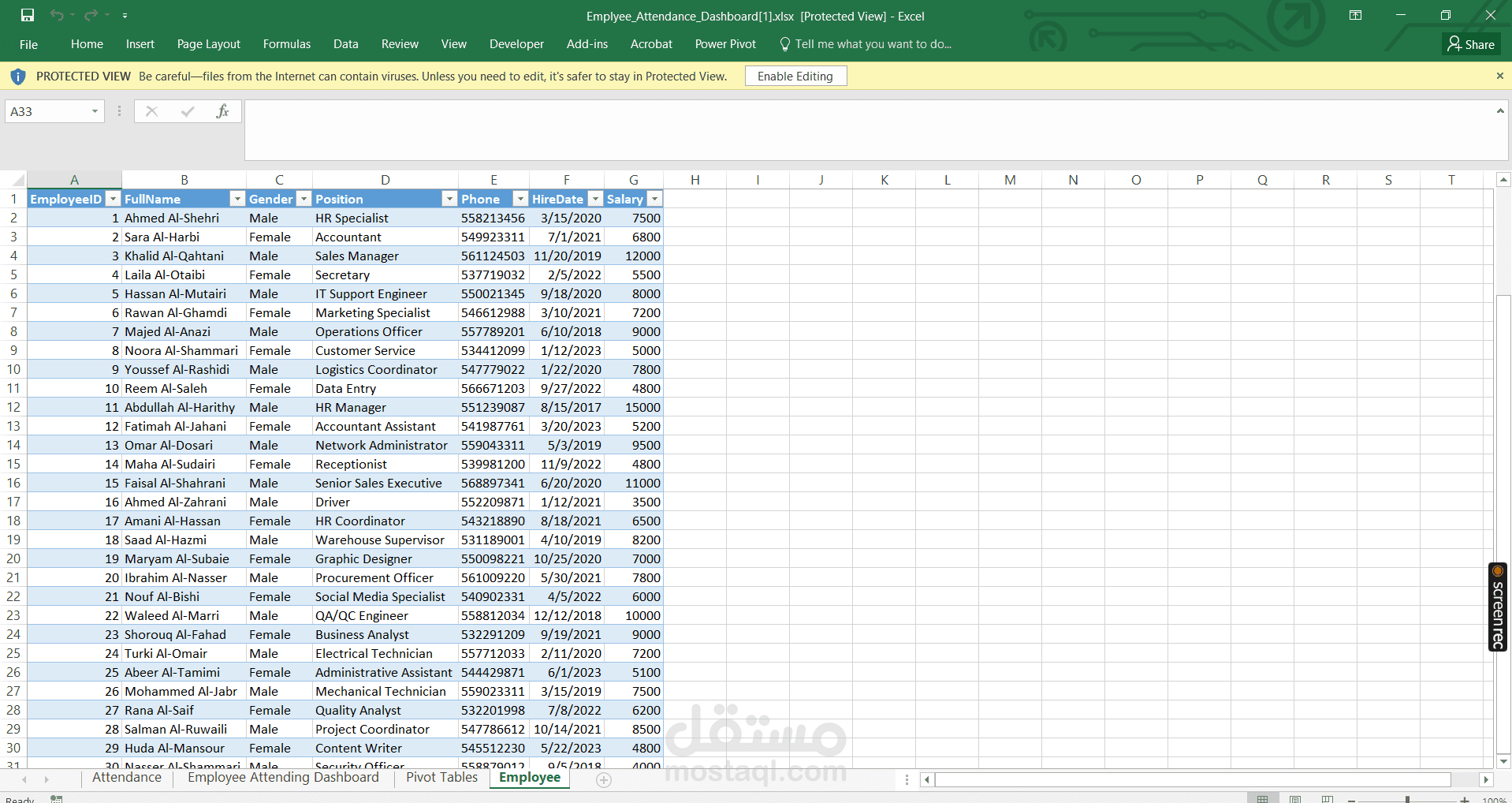Click the previous sheet navigation arrow
This screenshot has height=803, width=1512.
24,780
